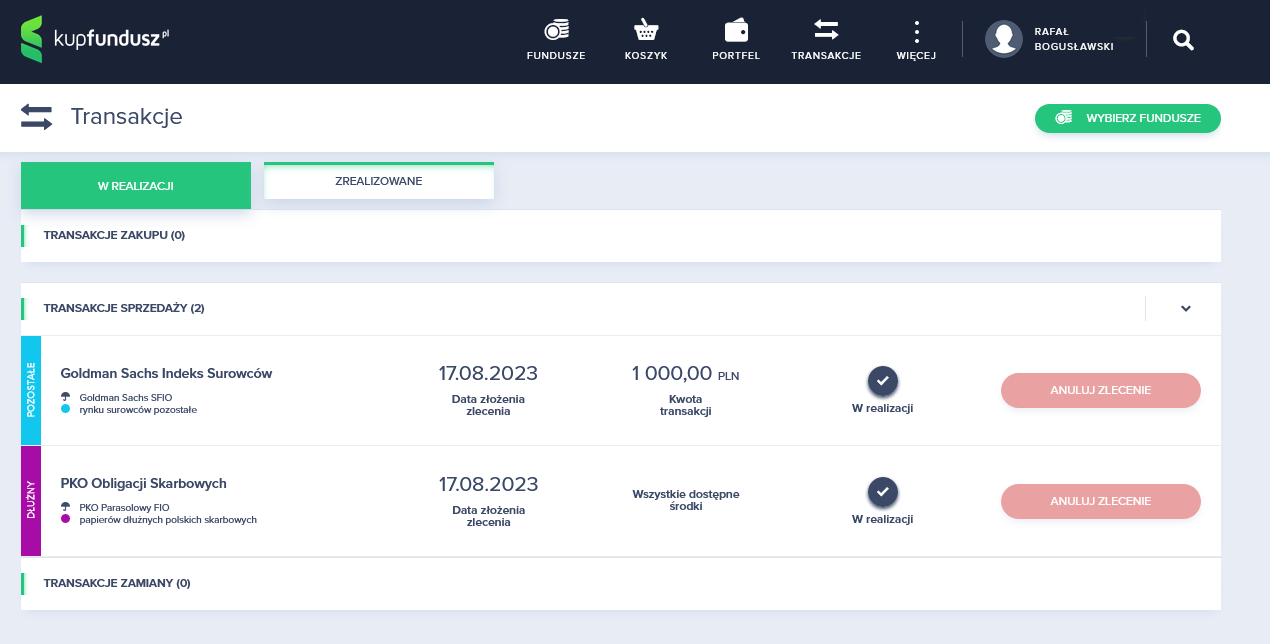This screenshot has height=644, width=1270.
Task: Expand the Transakcje zakupu (0) section
Action: click(621, 236)
